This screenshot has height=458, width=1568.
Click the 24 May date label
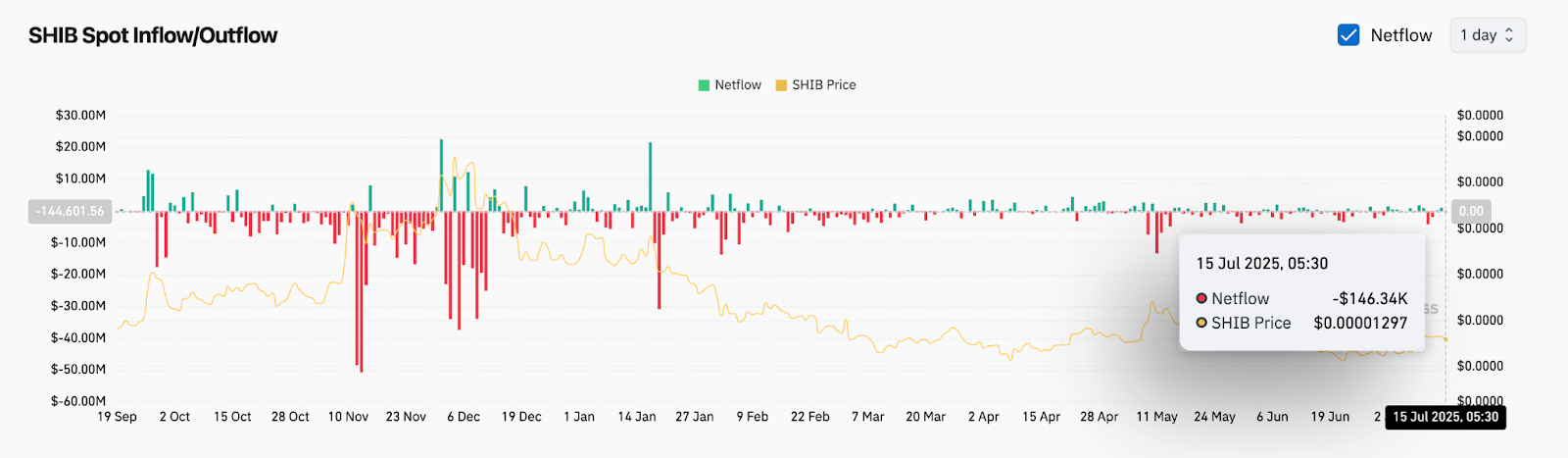1215,417
